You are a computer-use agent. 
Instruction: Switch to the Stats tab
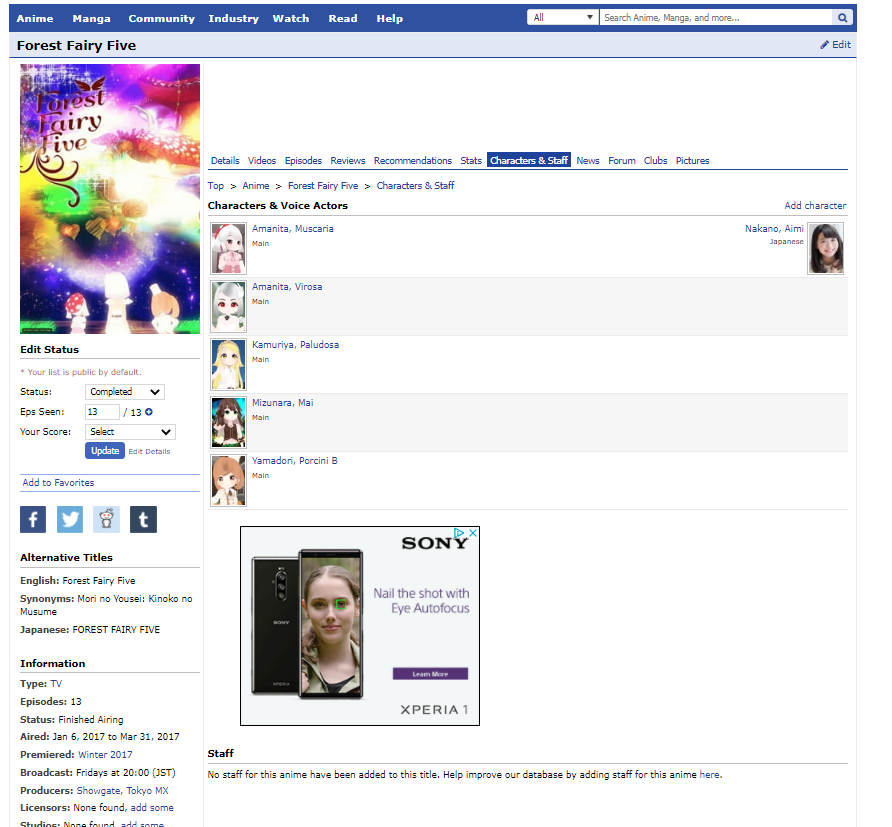point(471,160)
